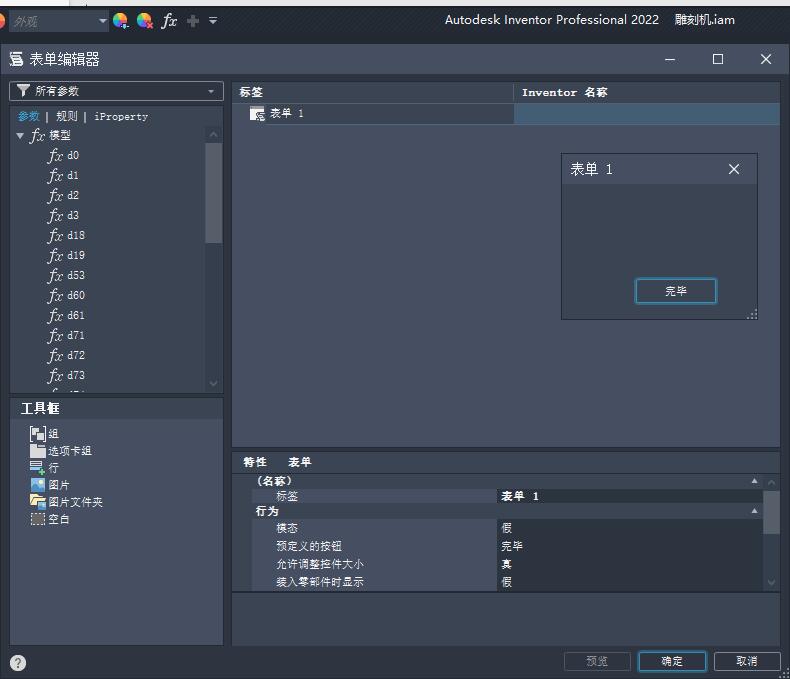The height and width of the screenshot is (679, 790).
Task: Click the appearance color wheel adjust icon
Action: pyautogui.click(x=120, y=21)
